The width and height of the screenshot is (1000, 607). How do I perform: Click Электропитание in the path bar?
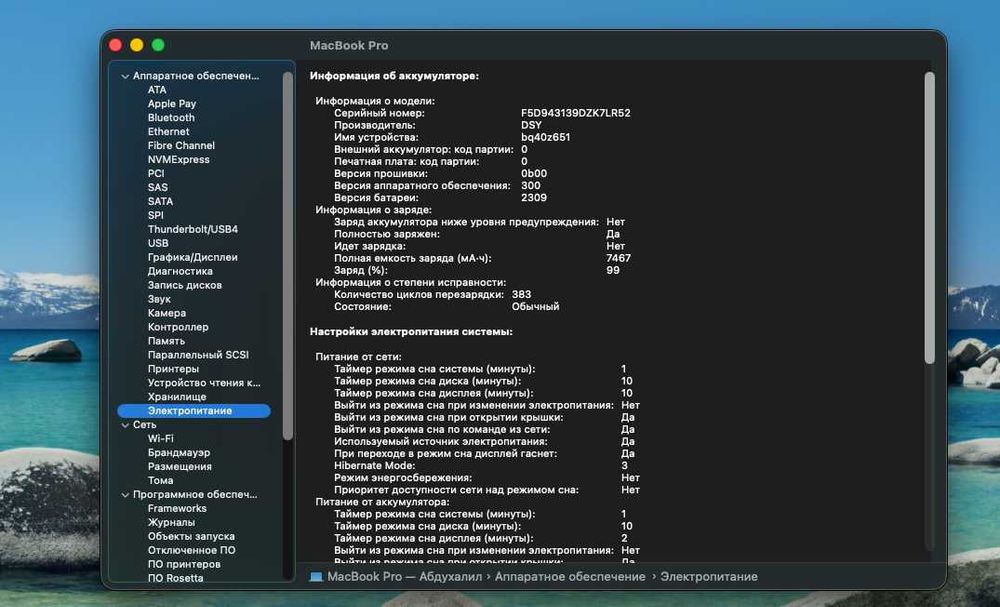click(x=709, y=577)
